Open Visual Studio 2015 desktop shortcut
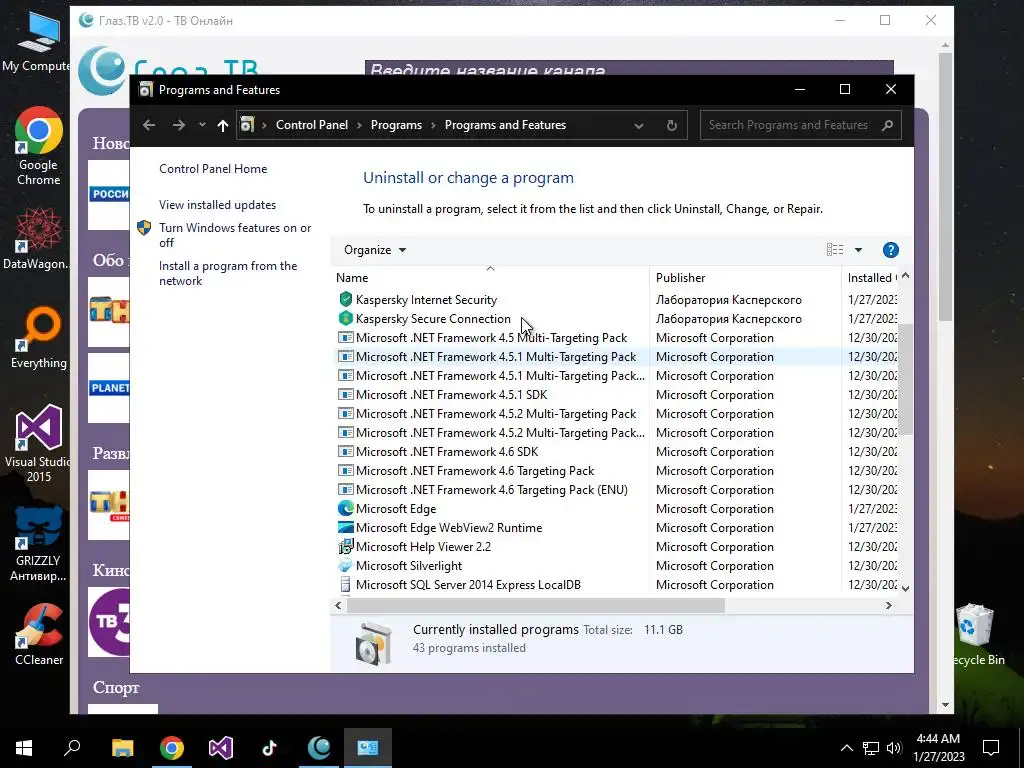Image resolution: width=1024 pixels, height=768 pixels. [38, 444]
